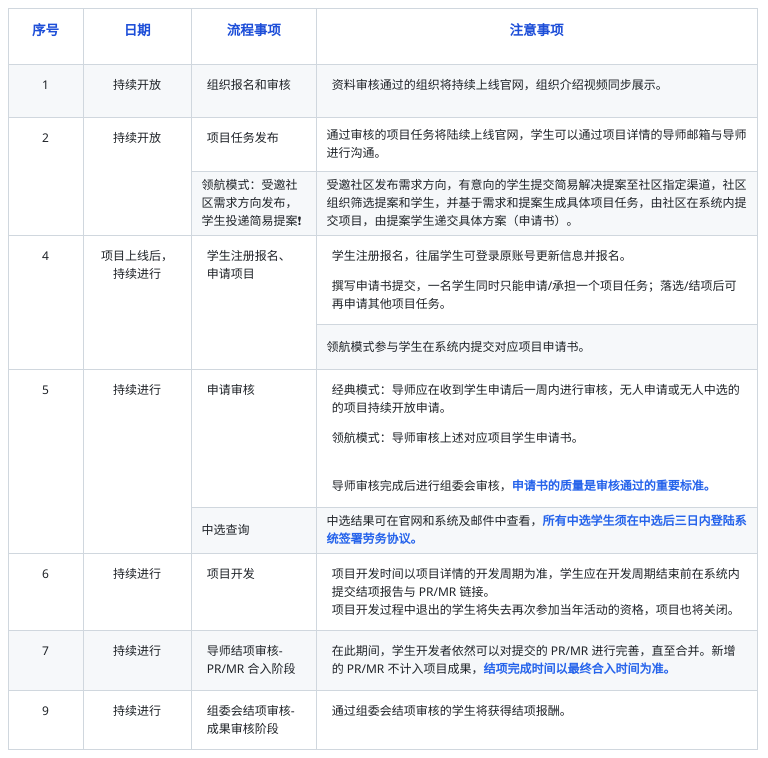Click the 领航模式：受邀社区需求方向发布 cell
This screenshot has height=758, width=768.
252,203
